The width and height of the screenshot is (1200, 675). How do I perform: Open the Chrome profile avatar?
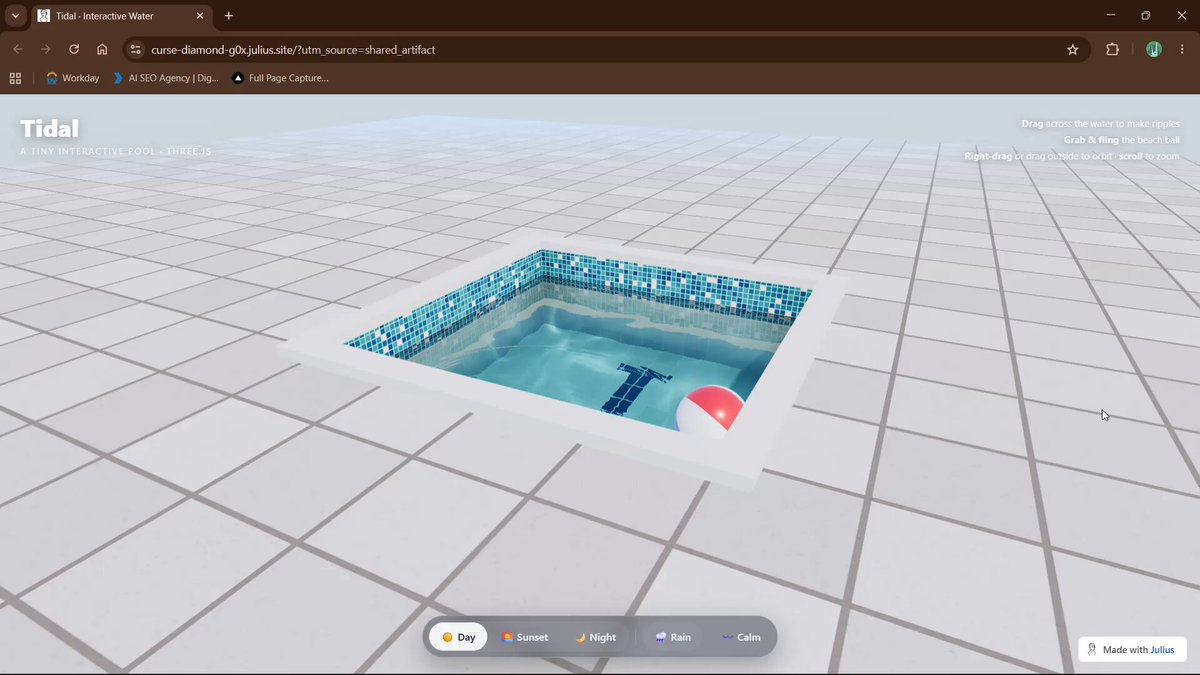1153,49
